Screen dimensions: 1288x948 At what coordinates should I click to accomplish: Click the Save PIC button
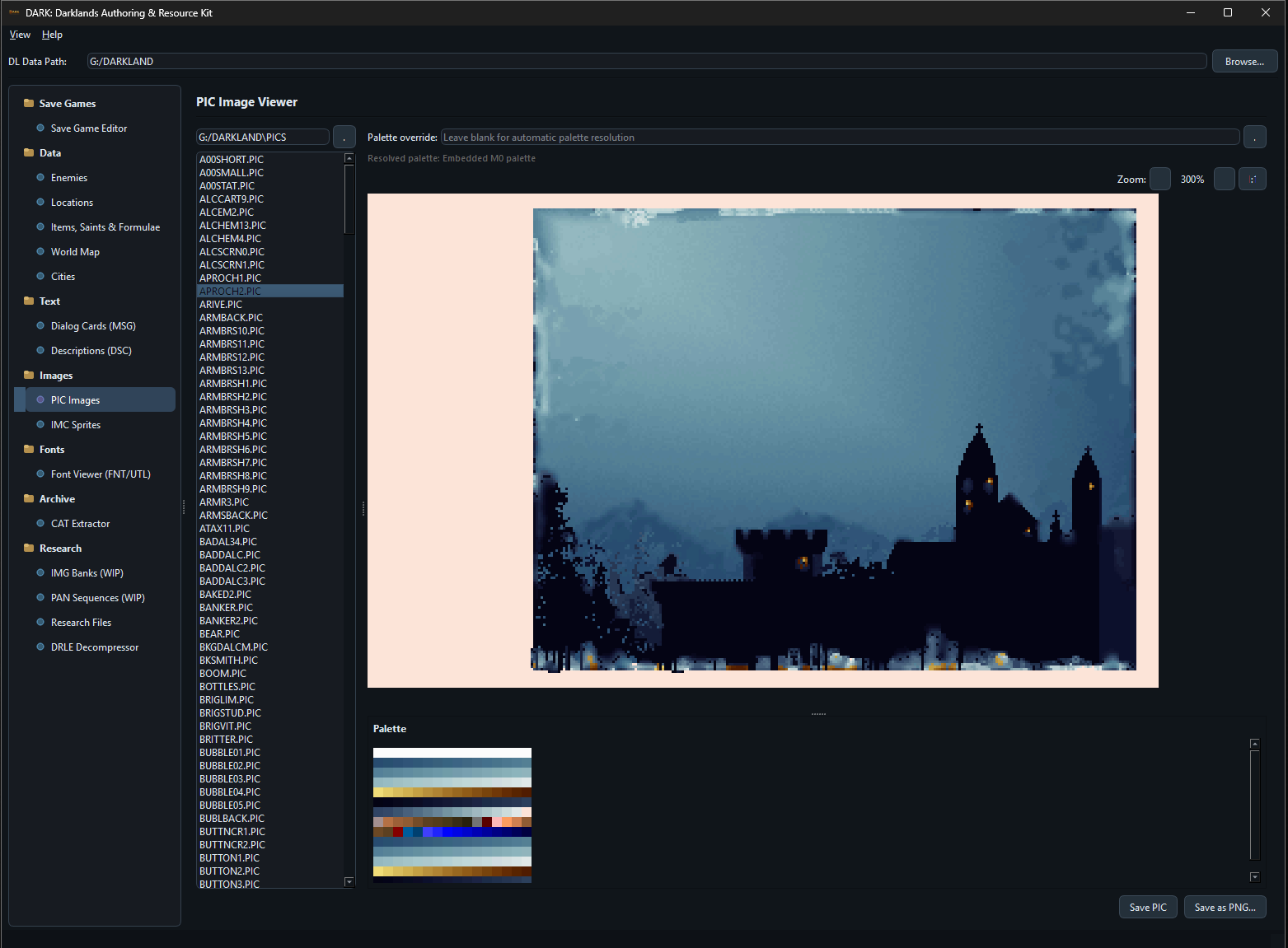[x=1148, y=907]
